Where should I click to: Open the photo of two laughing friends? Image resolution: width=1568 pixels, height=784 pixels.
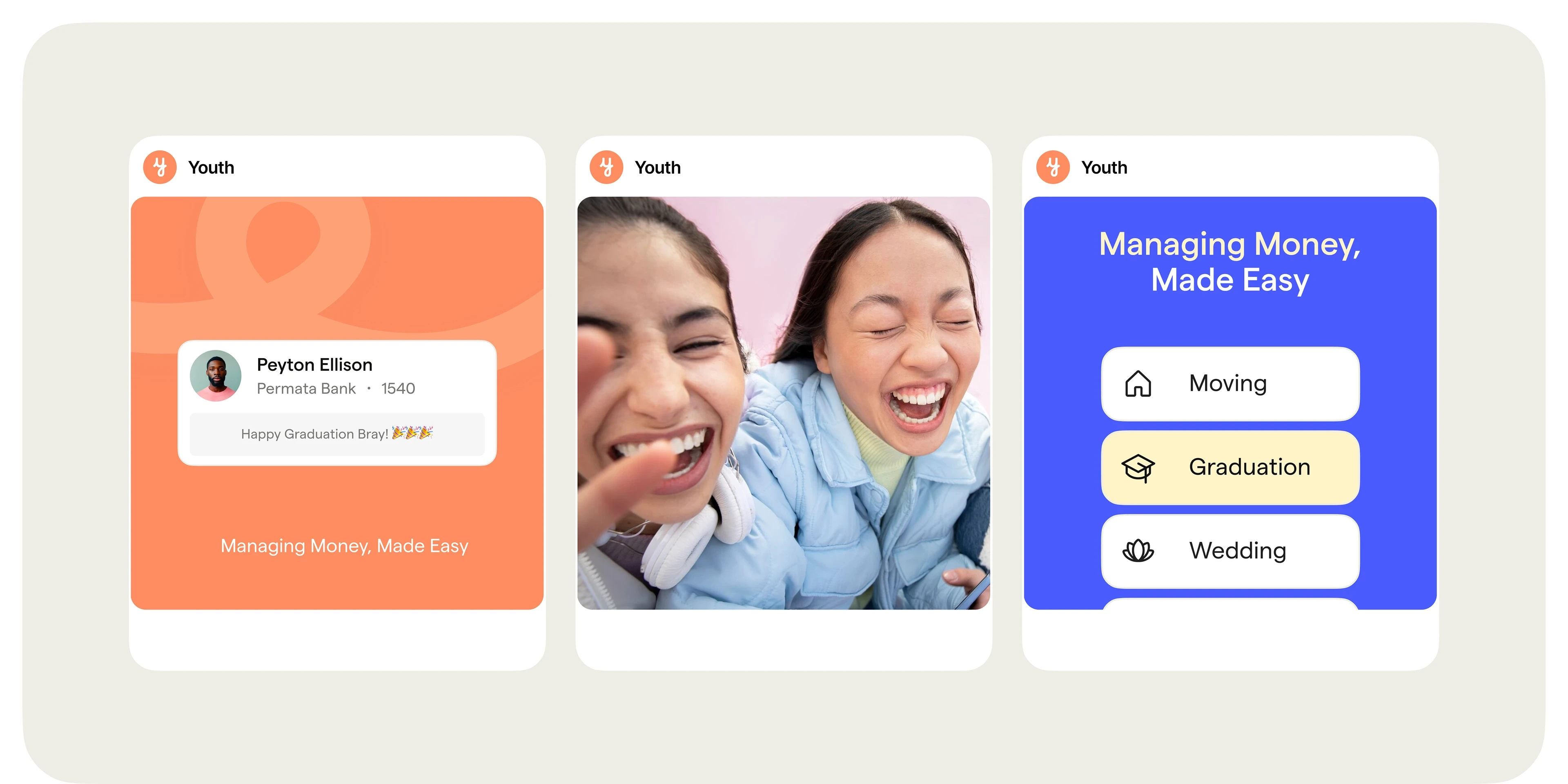(x=784, y=403)
